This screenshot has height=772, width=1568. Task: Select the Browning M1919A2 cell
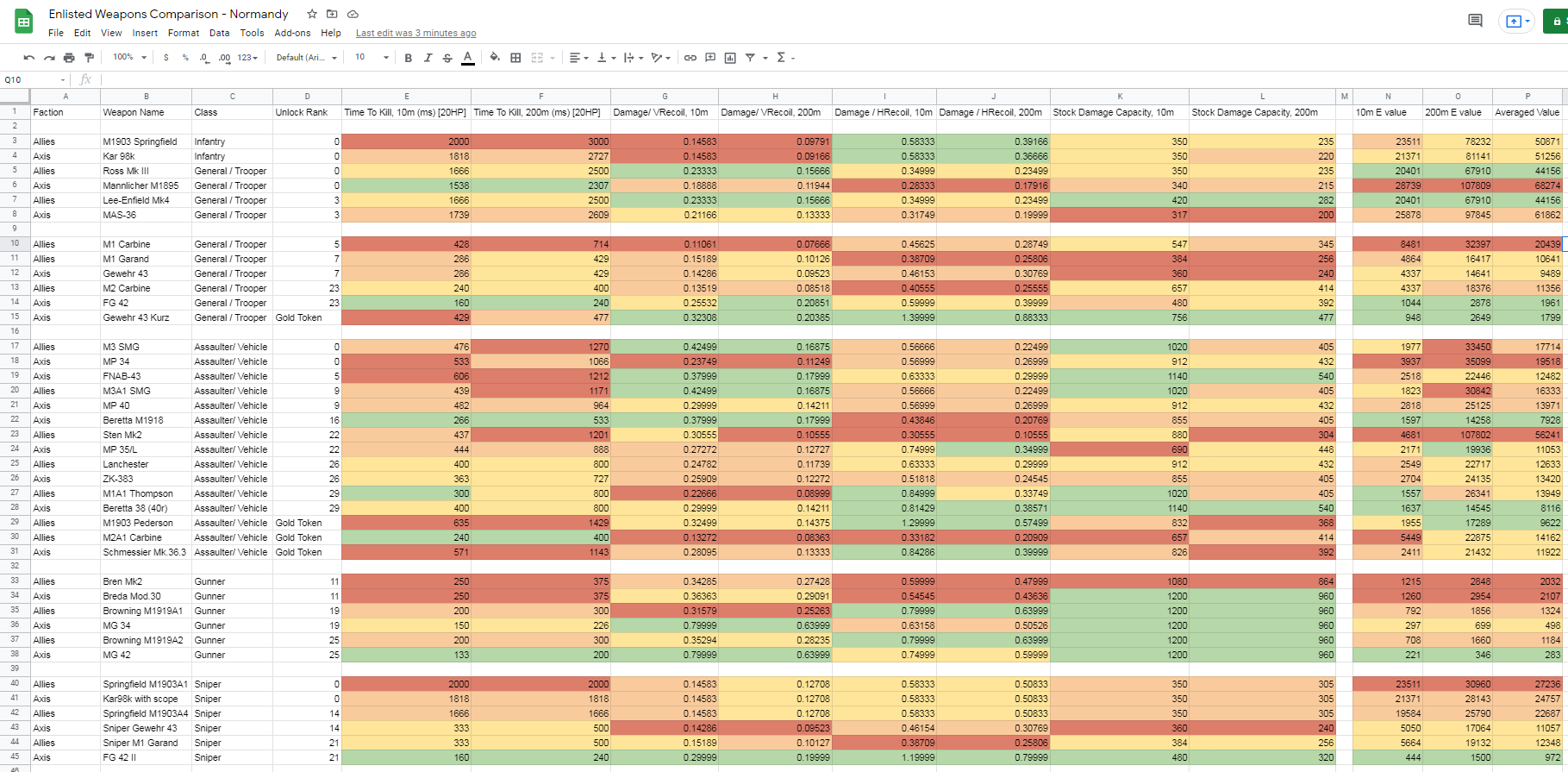146,640
